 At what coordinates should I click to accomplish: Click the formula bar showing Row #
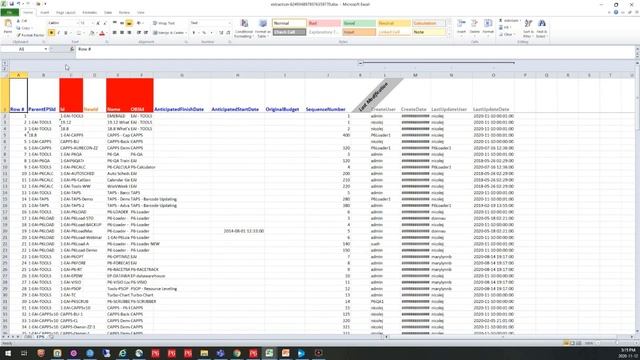pos(355,49)
